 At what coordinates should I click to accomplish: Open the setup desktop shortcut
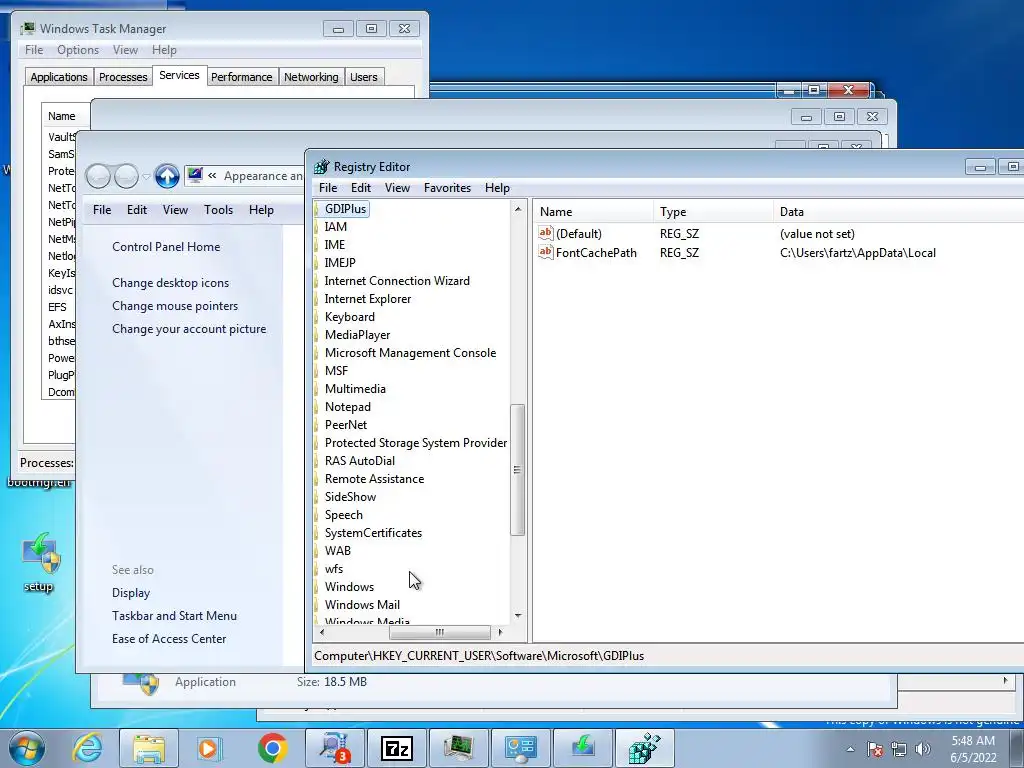click(x=39, y=562)
